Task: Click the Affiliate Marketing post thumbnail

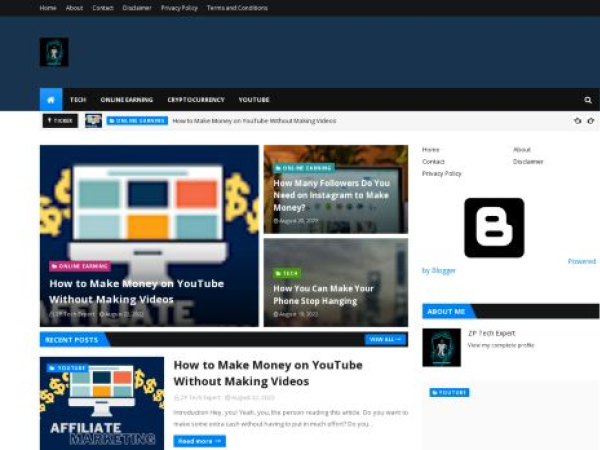Action: [102, 403]
